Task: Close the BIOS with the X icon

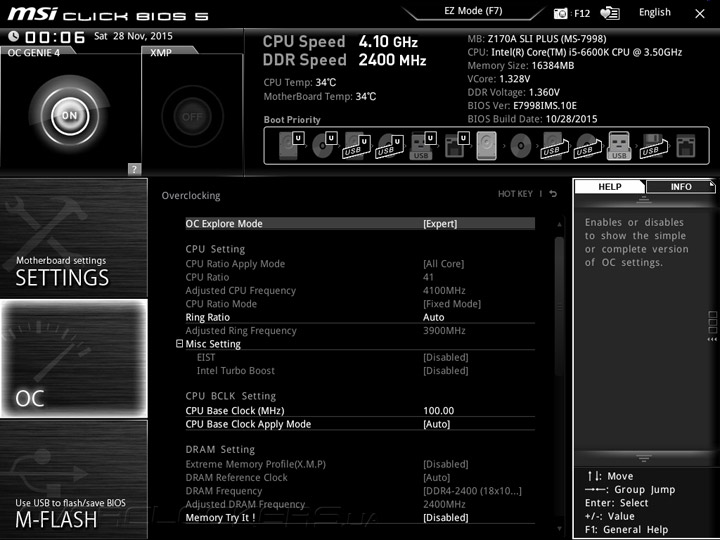Action: coord(700,14)
